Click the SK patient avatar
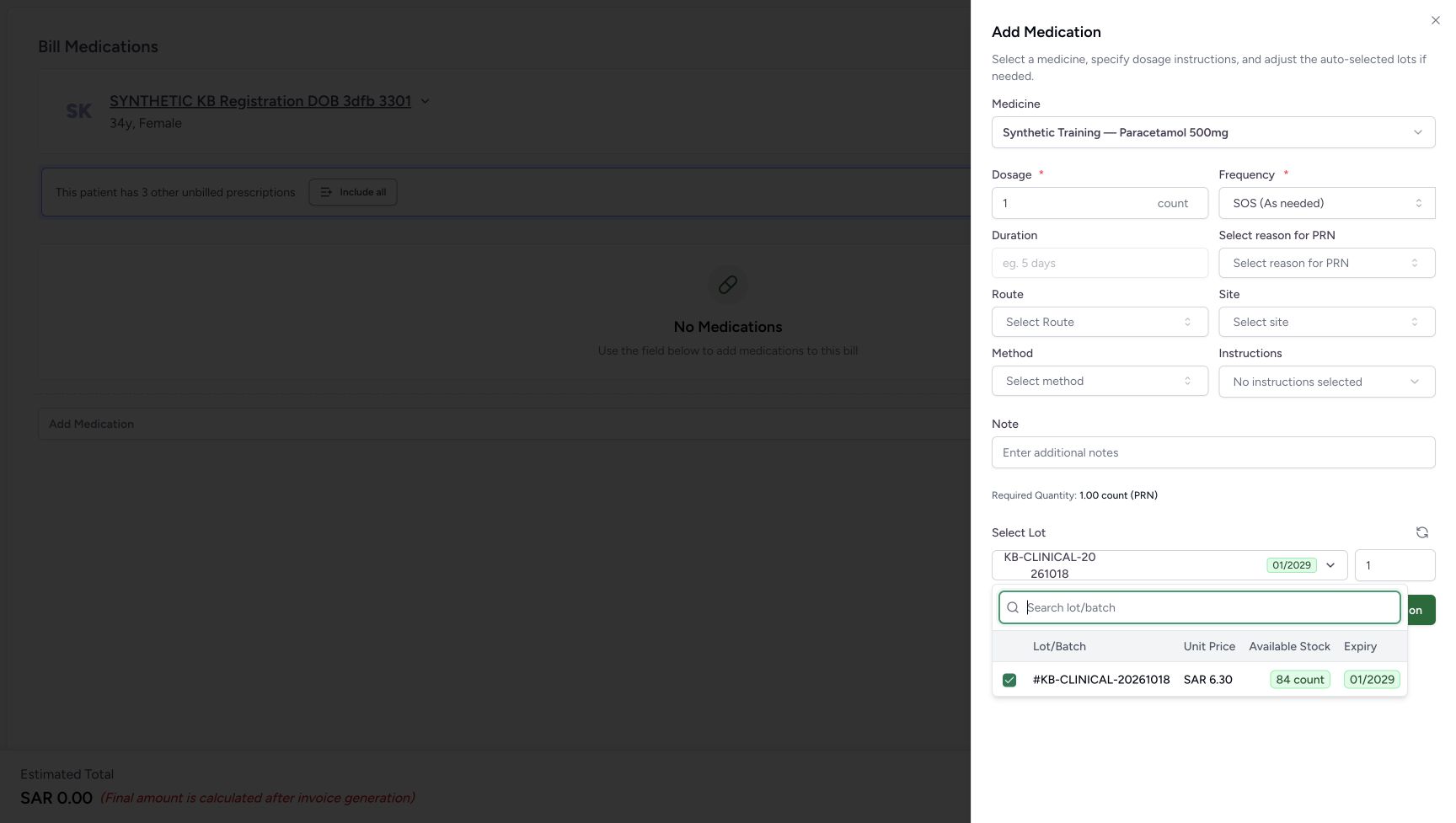The height and width of the screenshot is (823, 1456). (x=78, y=111)
